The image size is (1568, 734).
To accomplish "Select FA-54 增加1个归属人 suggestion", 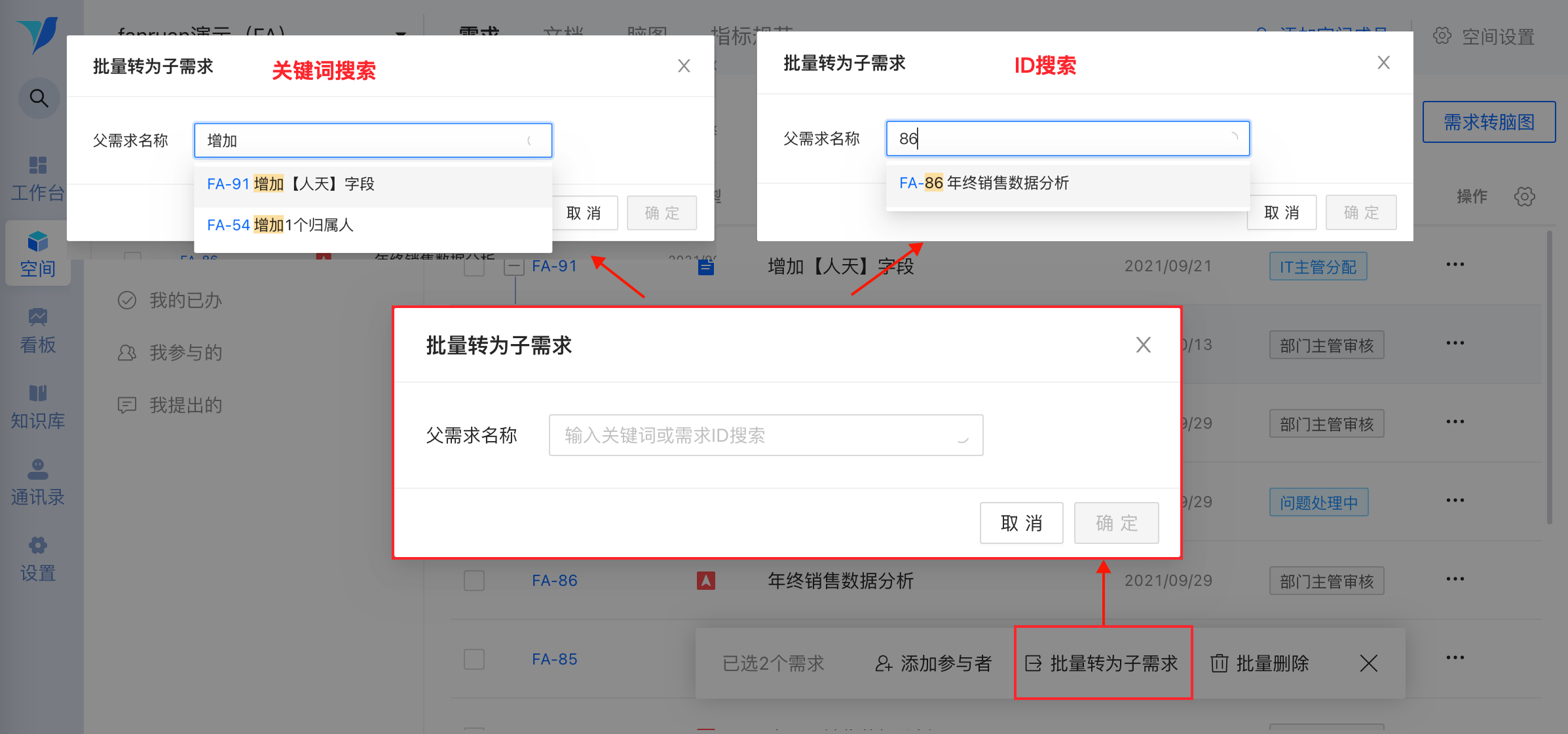I will pyautogui.click(x=280, y=225).
